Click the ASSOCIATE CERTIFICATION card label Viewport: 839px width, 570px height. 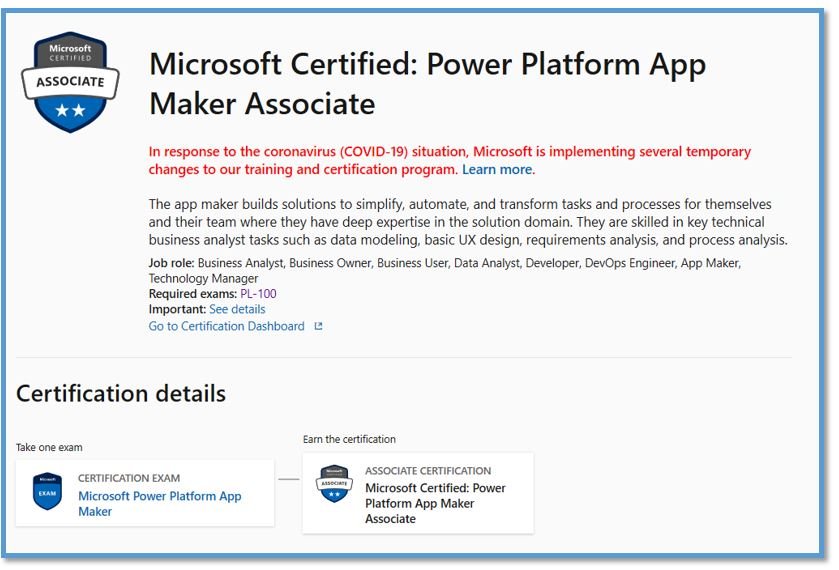coord(428,471)
